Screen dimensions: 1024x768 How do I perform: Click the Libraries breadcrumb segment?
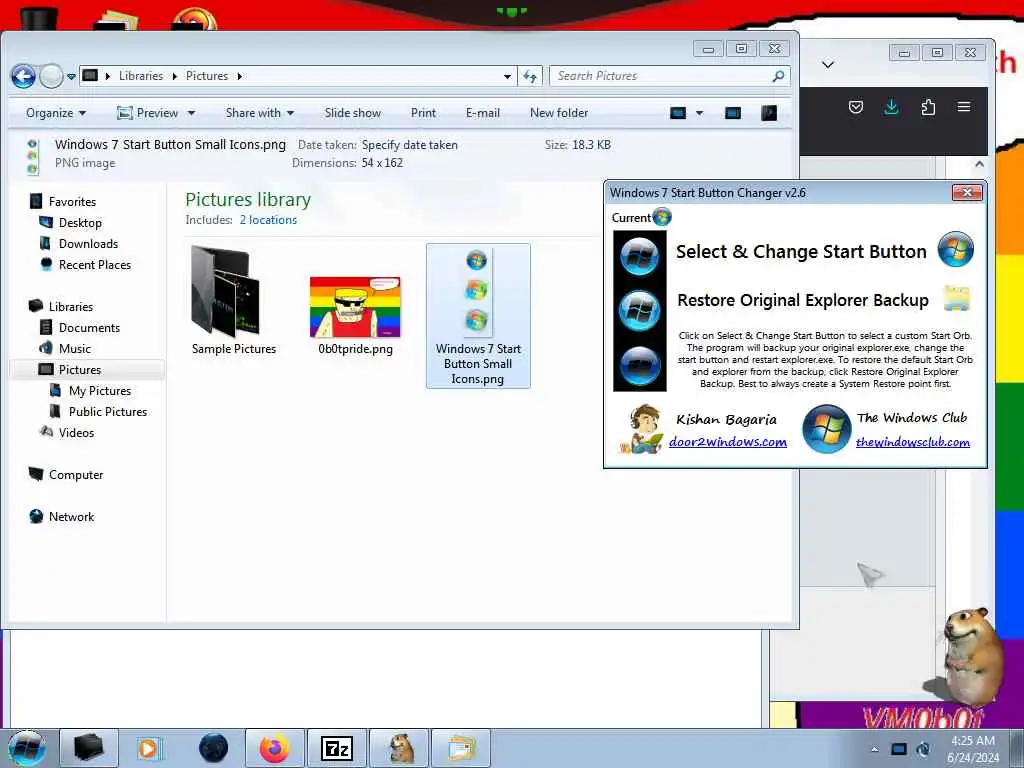[x=140, y=76]
